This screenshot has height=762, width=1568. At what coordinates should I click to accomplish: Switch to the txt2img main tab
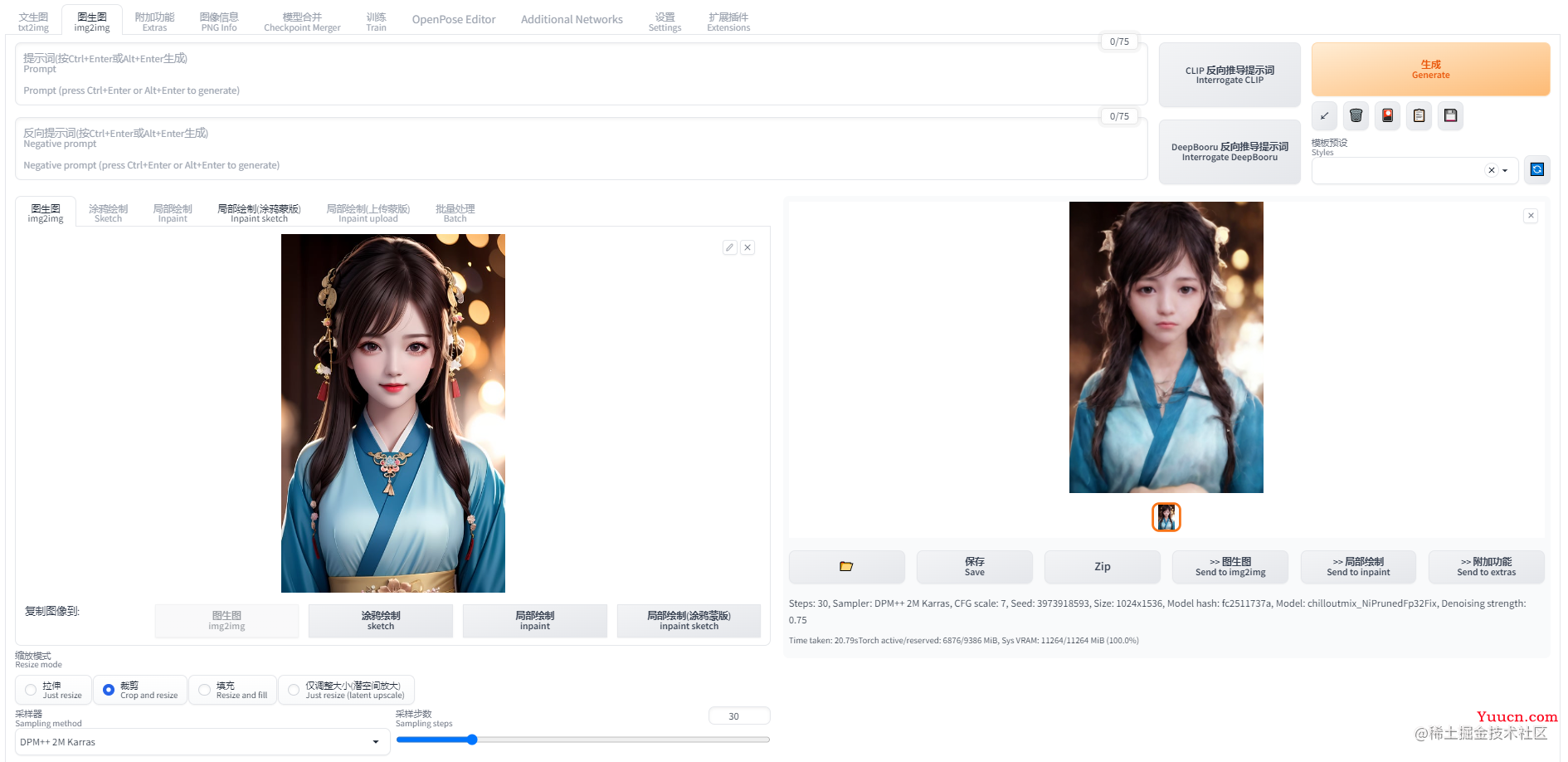[x=33, y=22]
